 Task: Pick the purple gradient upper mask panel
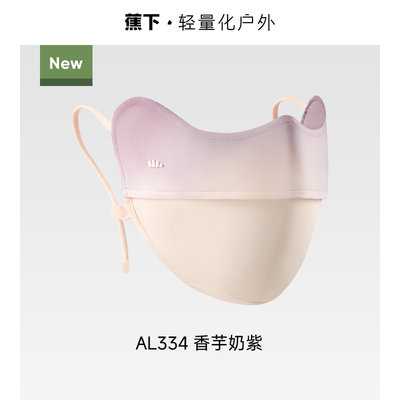220,157
